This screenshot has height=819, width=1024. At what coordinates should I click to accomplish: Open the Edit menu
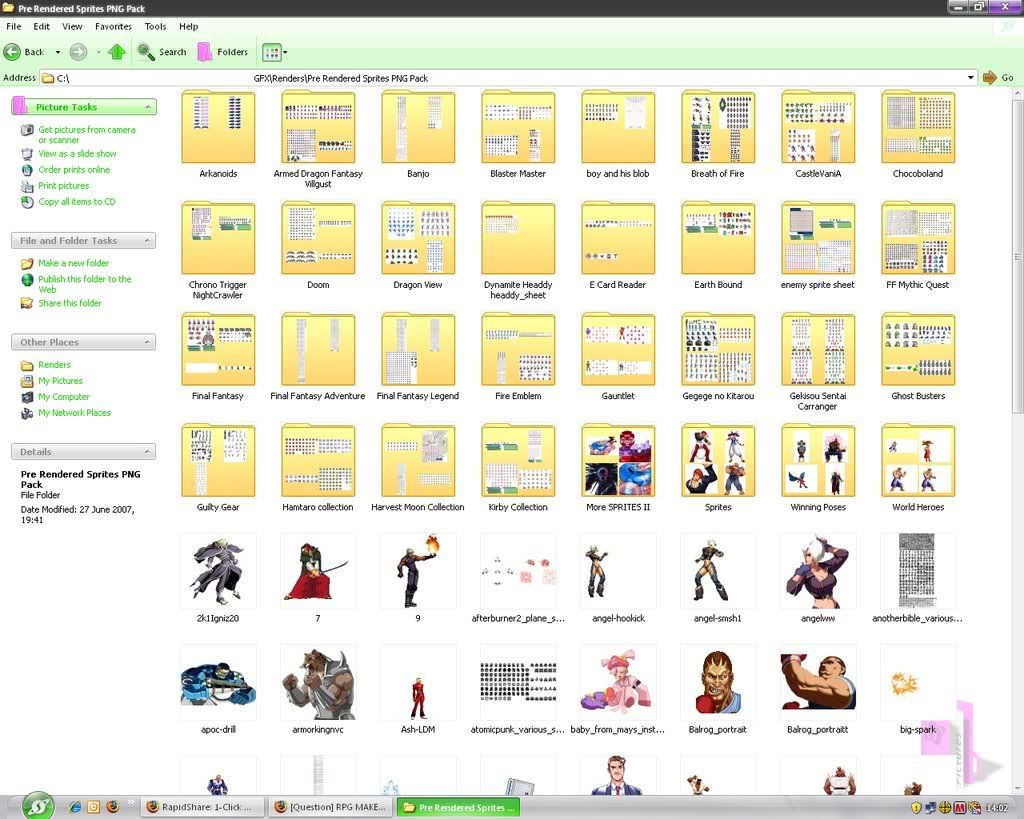tap(42, 26)
